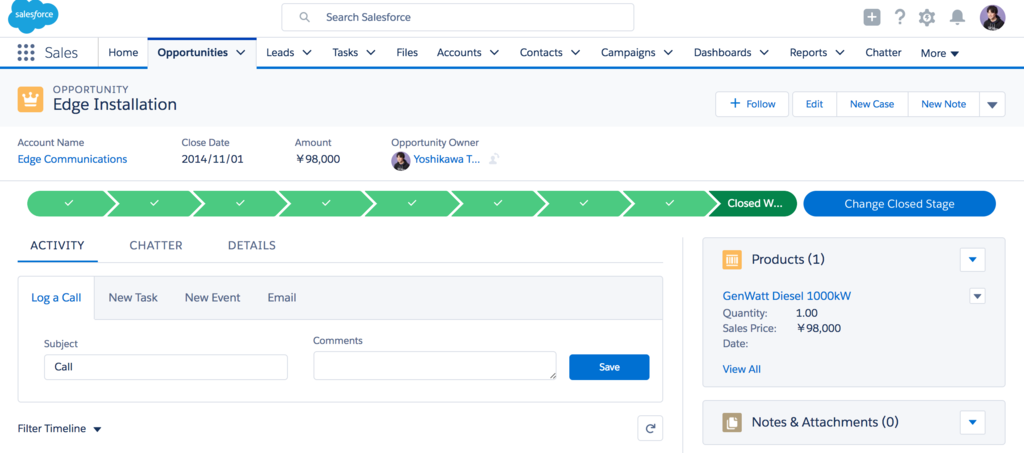Screen dimensions: 1024x453
Task: Expand the Leads tab dropdown chevron
Action: (306, 53)
